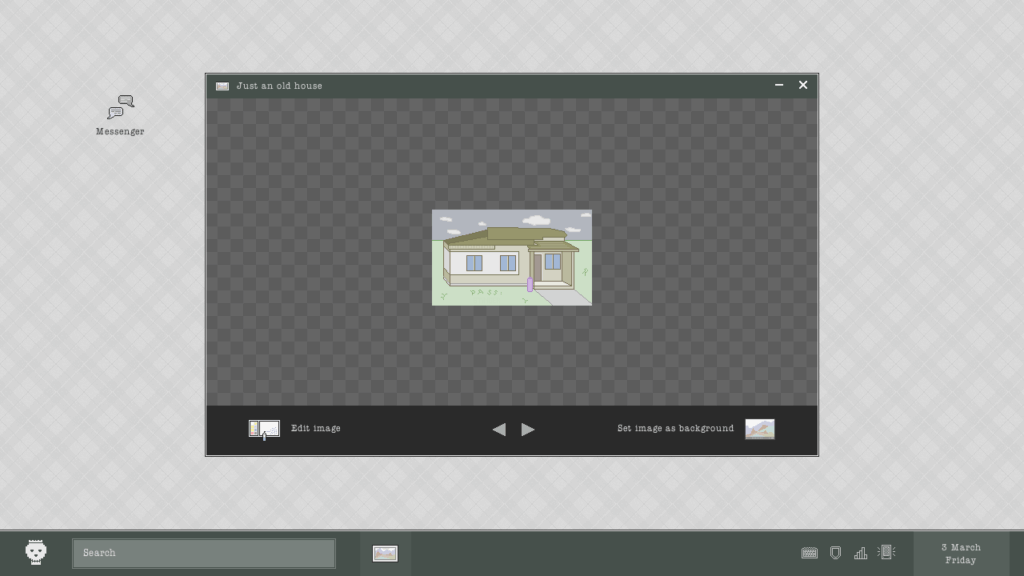This screenshot has height=576, width=1024.
Task: Open the start menu skull icon
Action: (36, 552)
